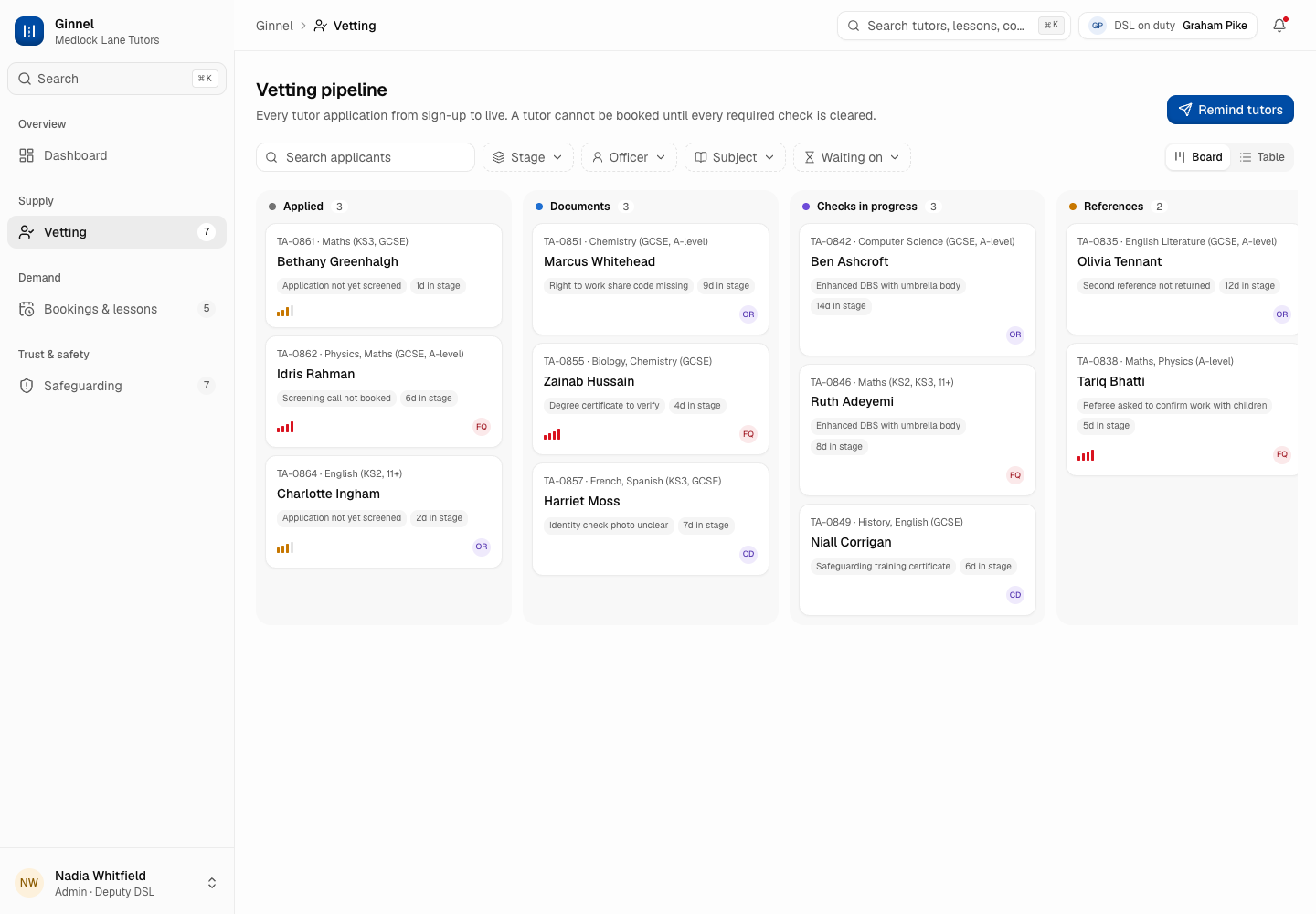
Task: Click the Dashboard grid icon in sidebar
Action: tap(27, 155)
